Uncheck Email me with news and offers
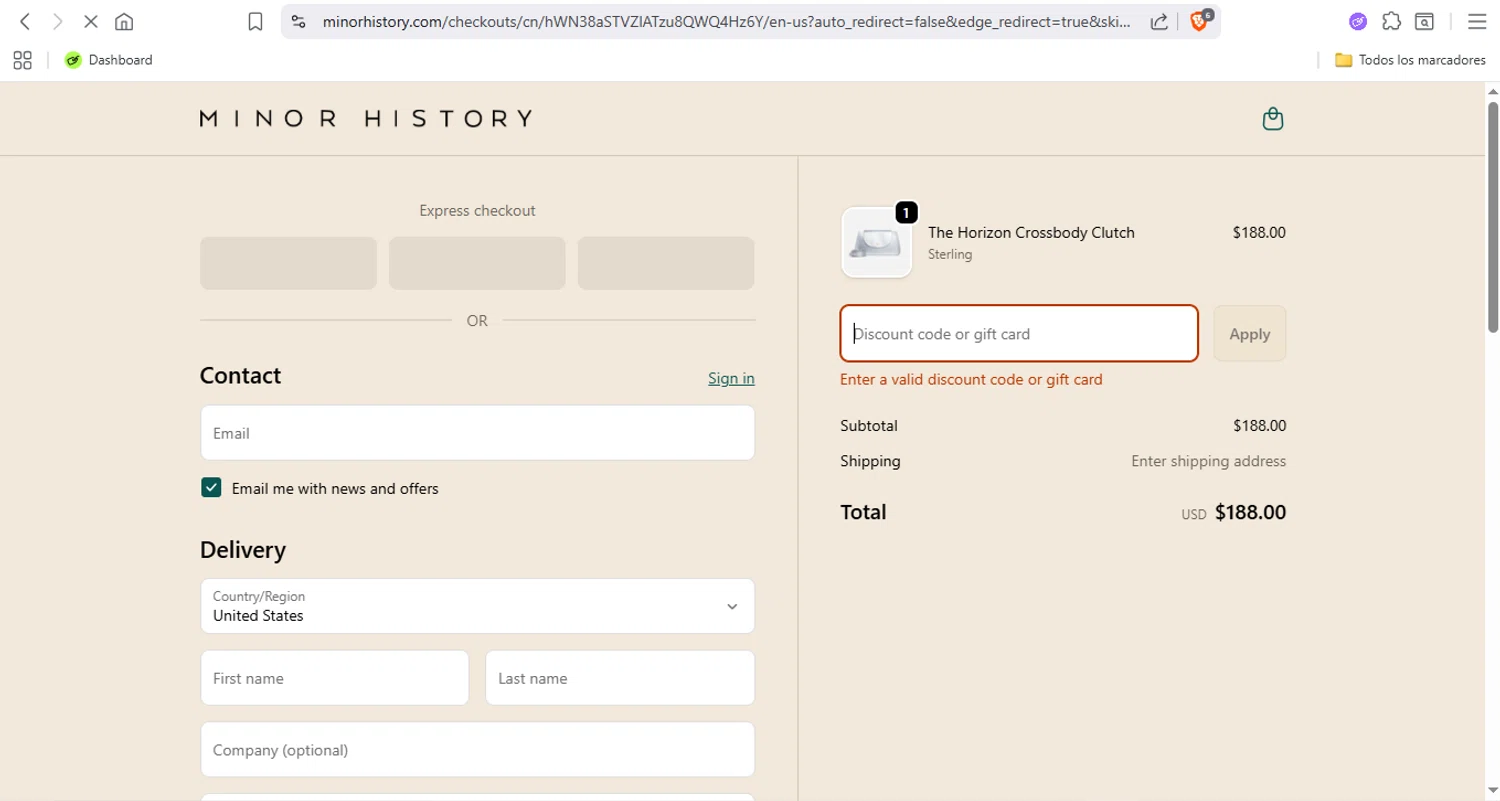1500x801 pixels. pos(211,488)
